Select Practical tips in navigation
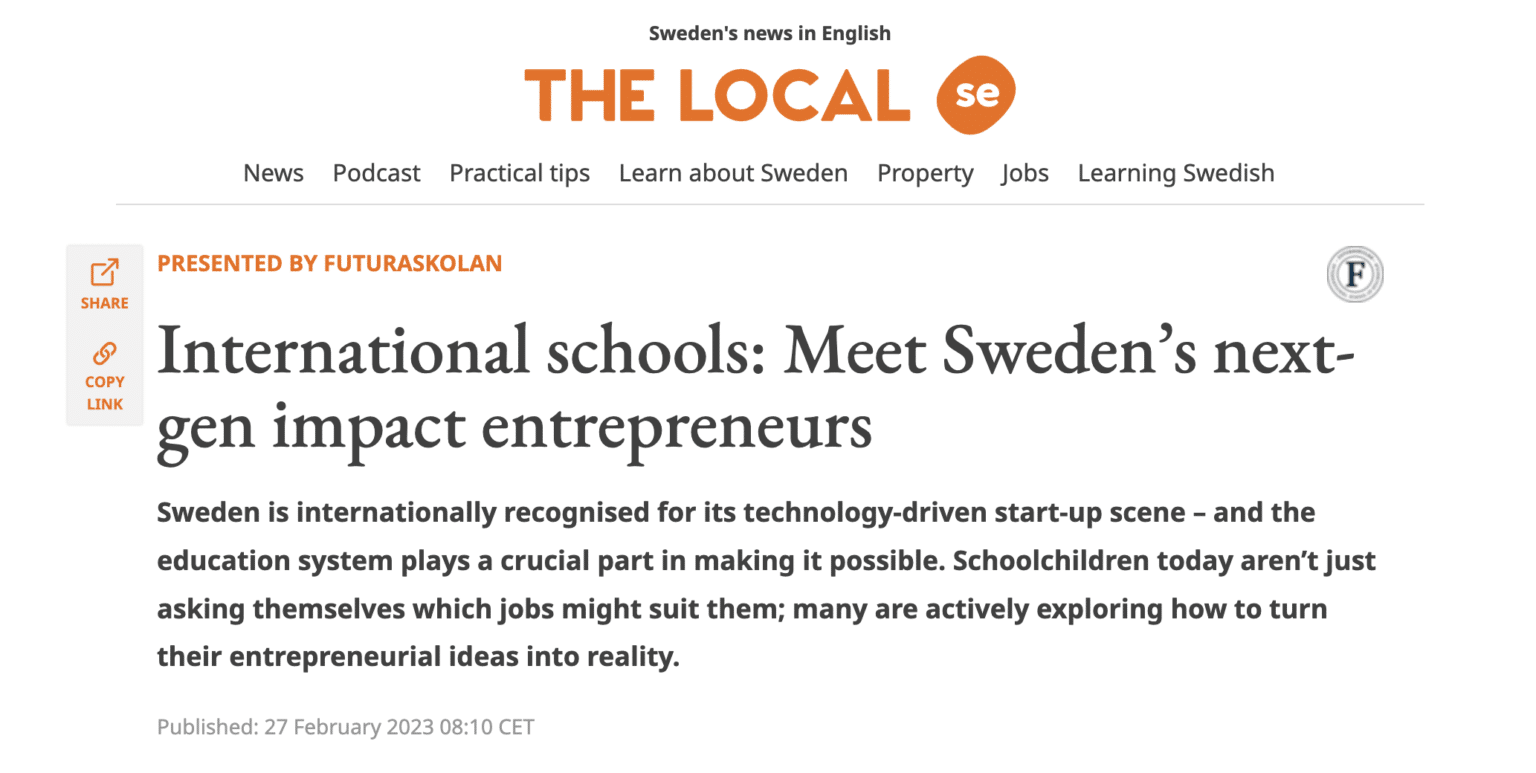Image resolution: width=1536 pixels, height=773 pixels. point(519,173)
